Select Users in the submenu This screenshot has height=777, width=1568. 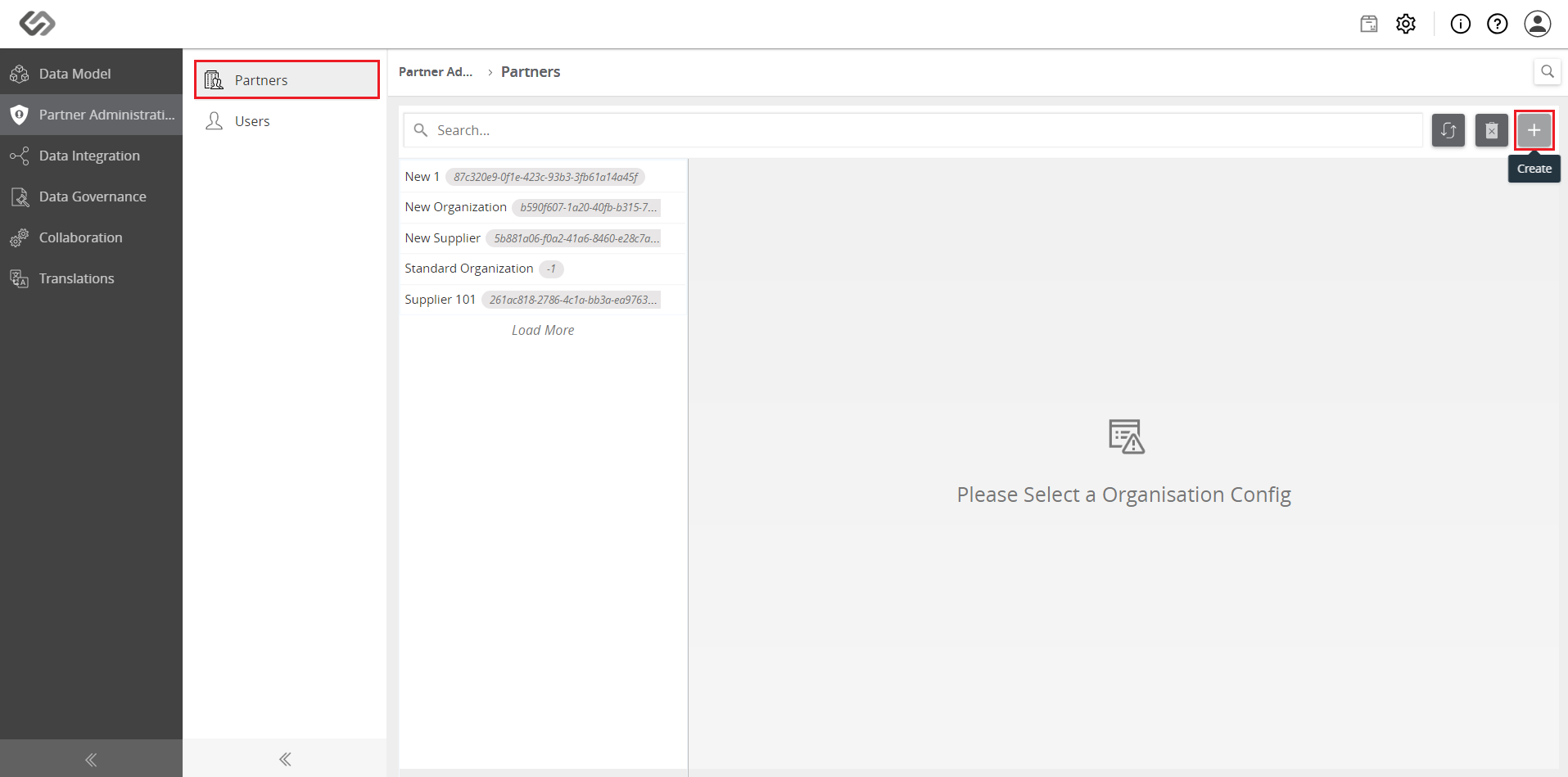pyautogui.click(x=287, y=121)
